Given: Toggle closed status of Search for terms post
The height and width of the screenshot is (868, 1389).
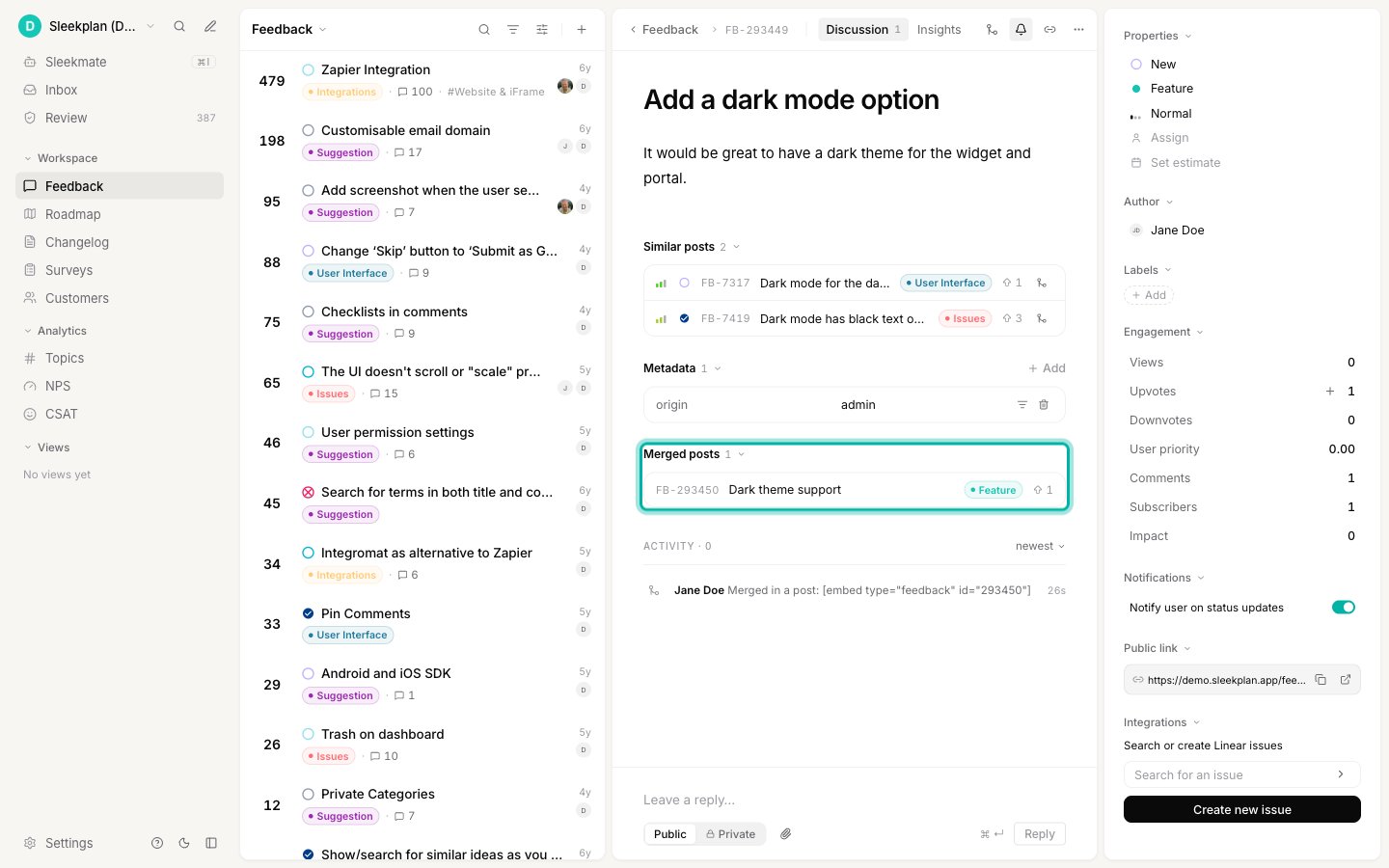Looking at the screenshot, I should coord(309,492).
